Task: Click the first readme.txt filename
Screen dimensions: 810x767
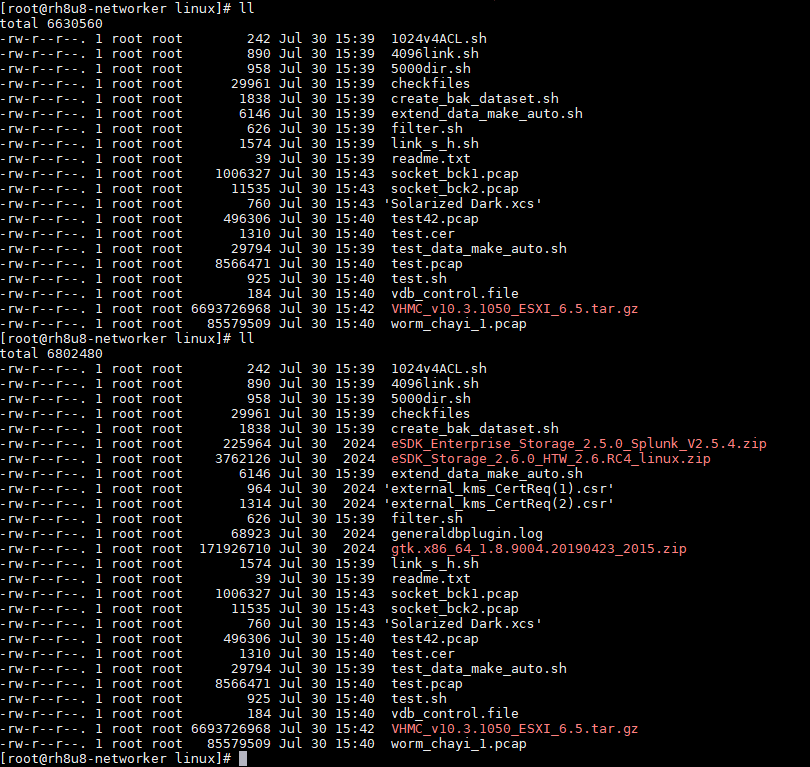Action: 431,159
